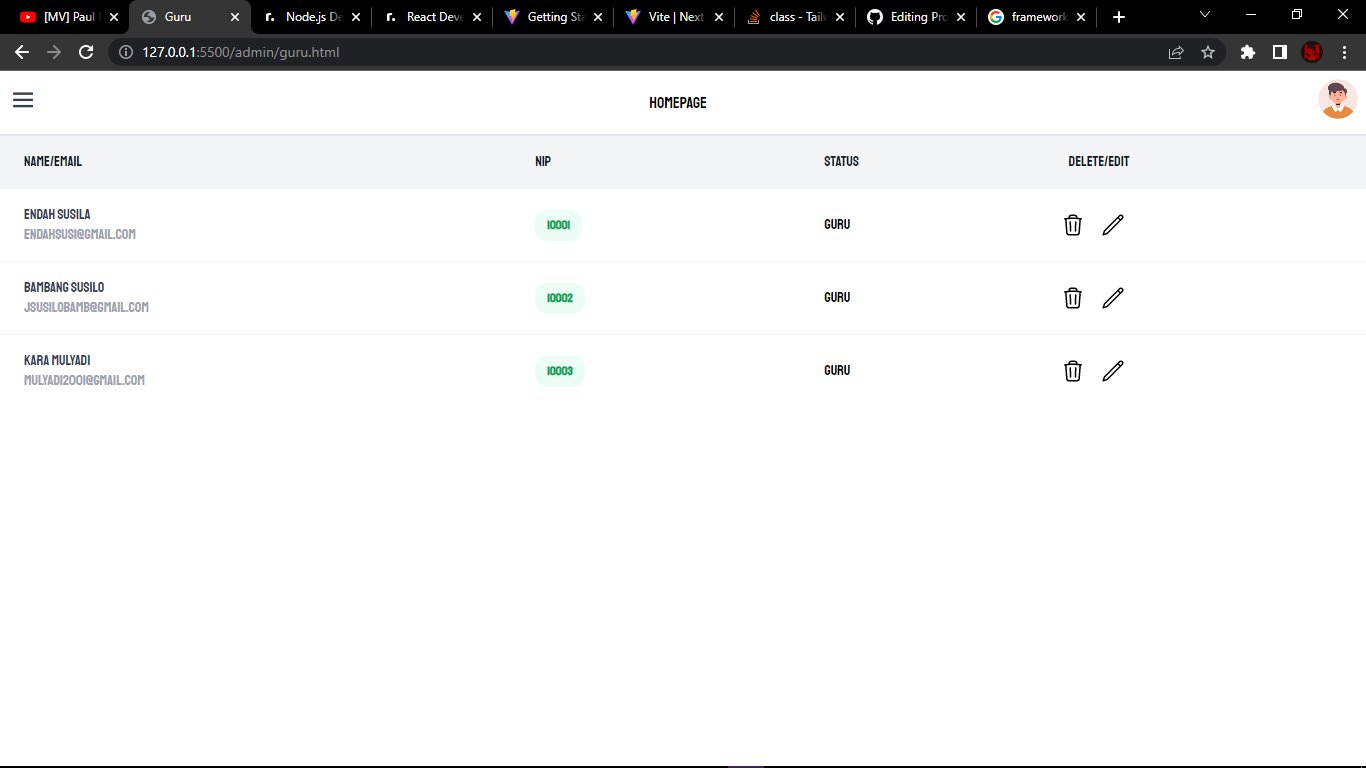This screenshot has height=768, width=1366.
Task: Delete the Bambang Susilo record
Action: click(x=1072, y=297)
